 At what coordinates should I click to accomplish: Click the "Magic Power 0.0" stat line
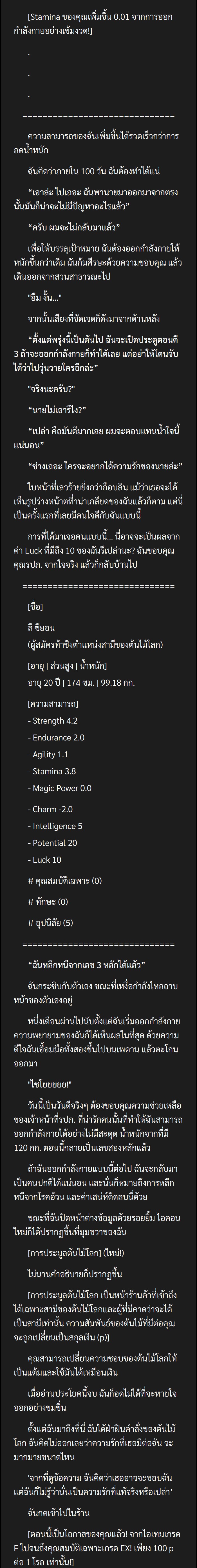pyautogui.click(x=60, y=788)
